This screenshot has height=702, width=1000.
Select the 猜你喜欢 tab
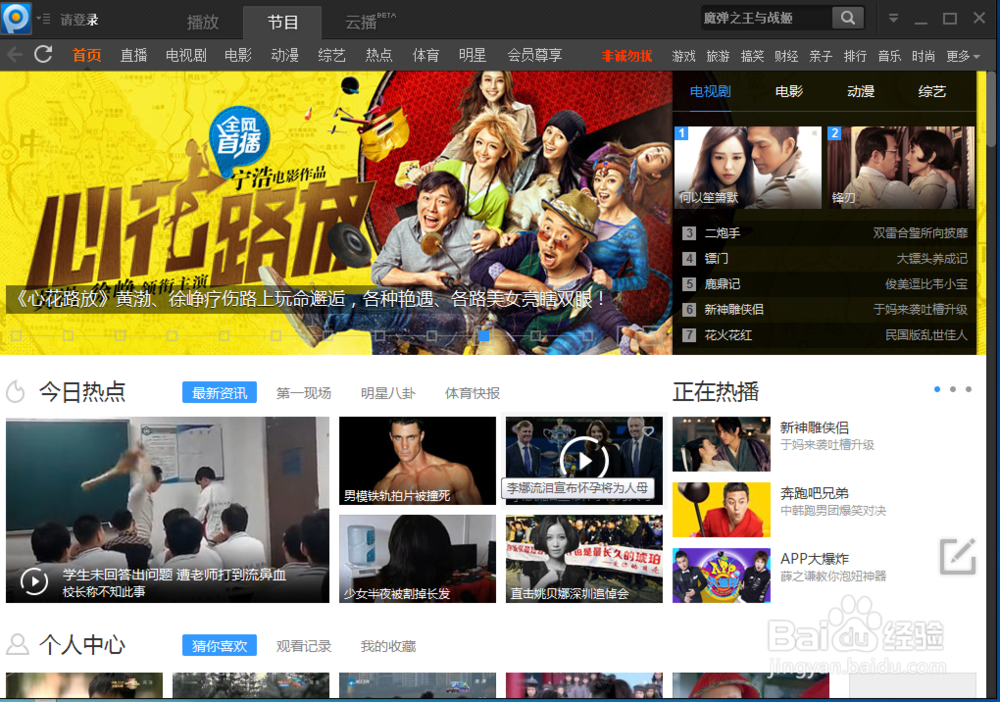click(x=219, y=645)
